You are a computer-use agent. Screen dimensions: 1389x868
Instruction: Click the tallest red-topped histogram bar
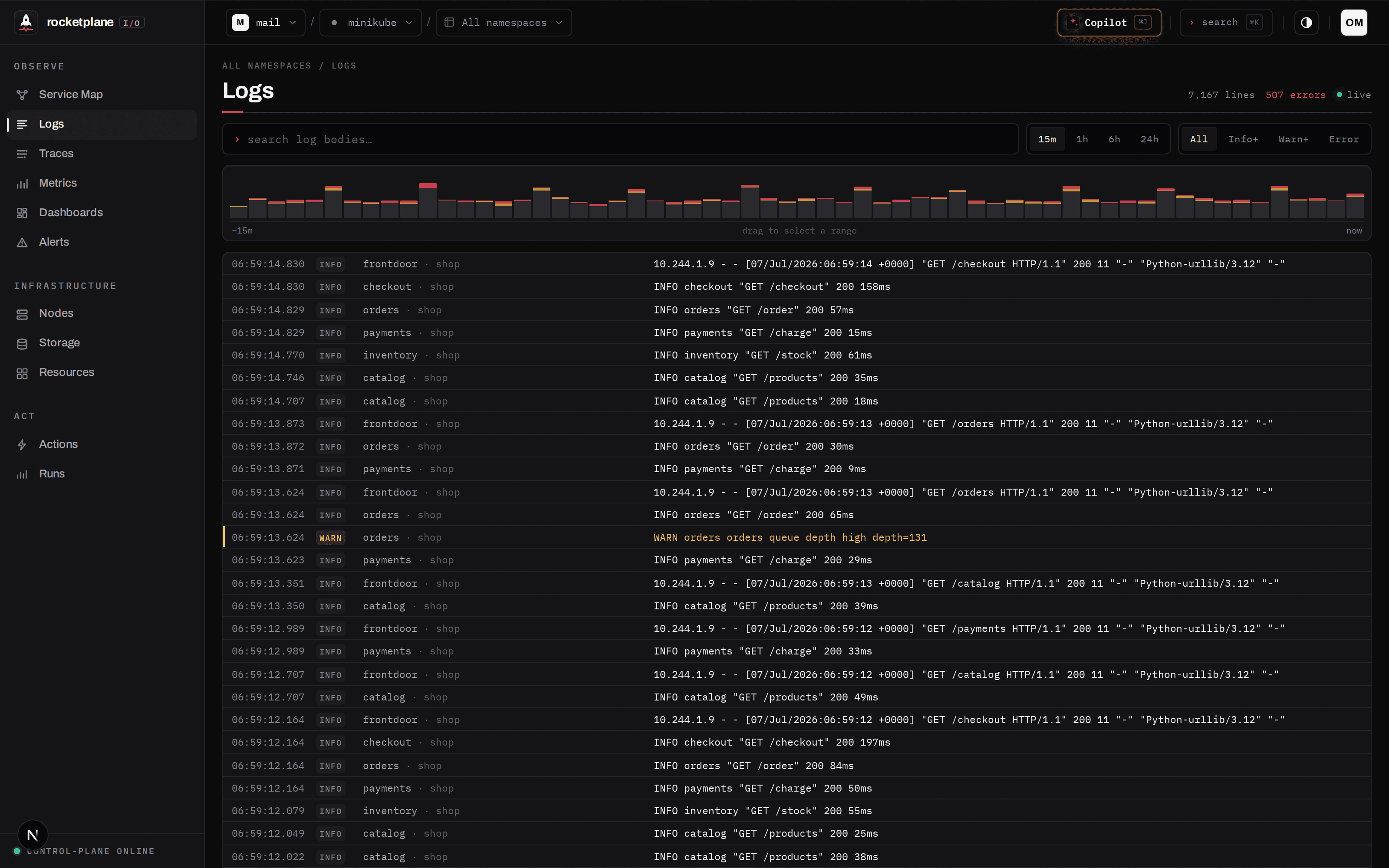click(x=428, y=201)
